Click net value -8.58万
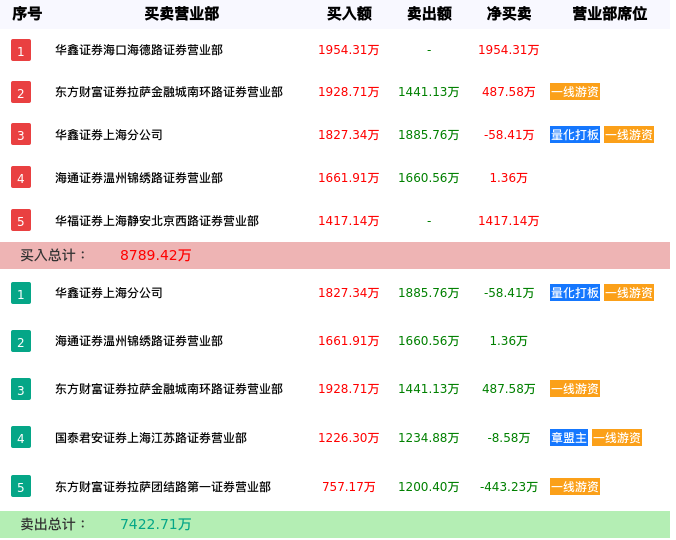This screenshot has height=540, width=676. 509,438
